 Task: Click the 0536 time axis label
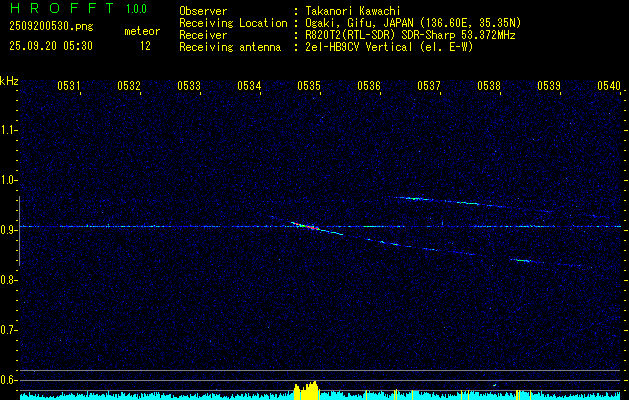point(369,85)
